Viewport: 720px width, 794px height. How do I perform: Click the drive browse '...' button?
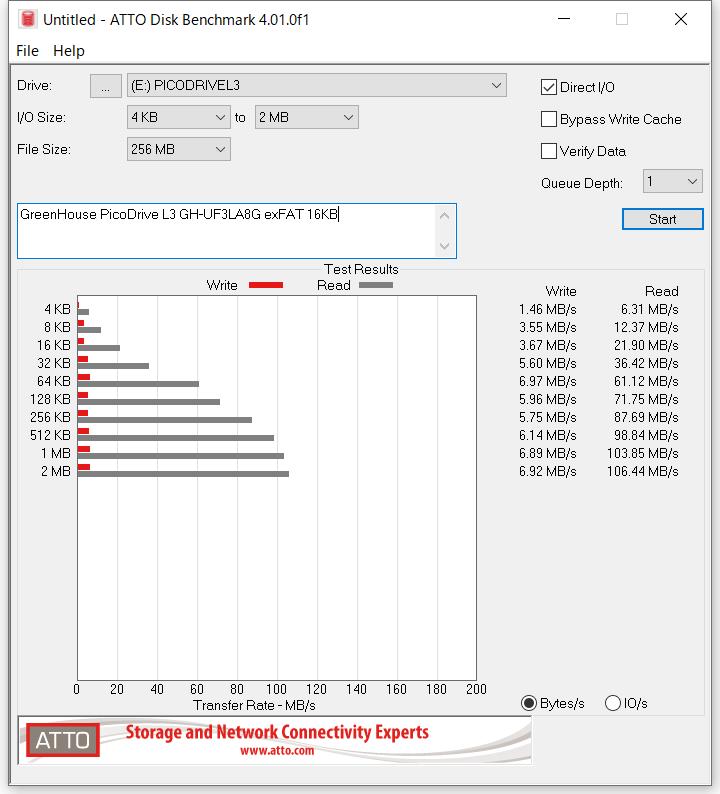(x=105, y=86)
